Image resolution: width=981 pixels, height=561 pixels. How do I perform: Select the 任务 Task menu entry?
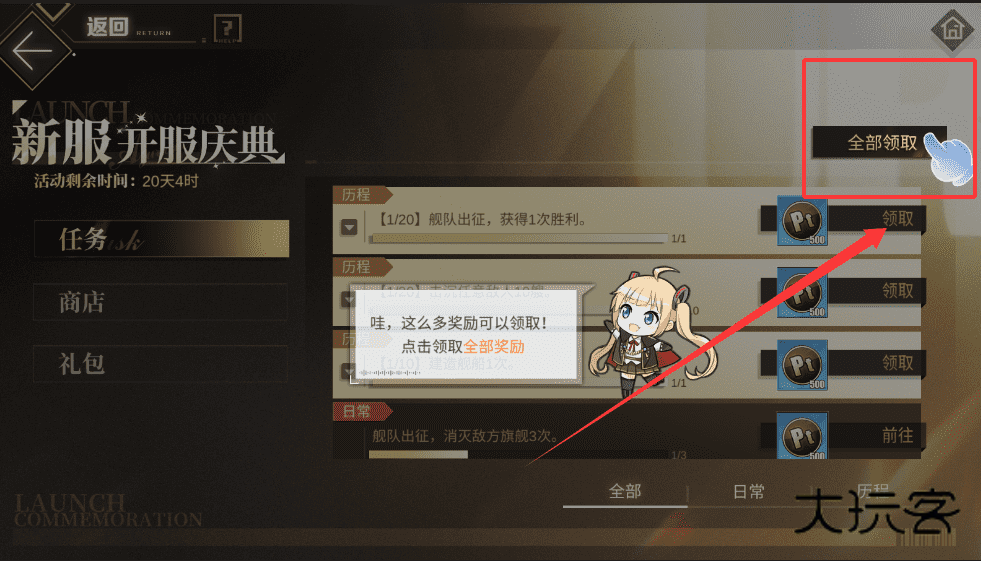[161, 238]
